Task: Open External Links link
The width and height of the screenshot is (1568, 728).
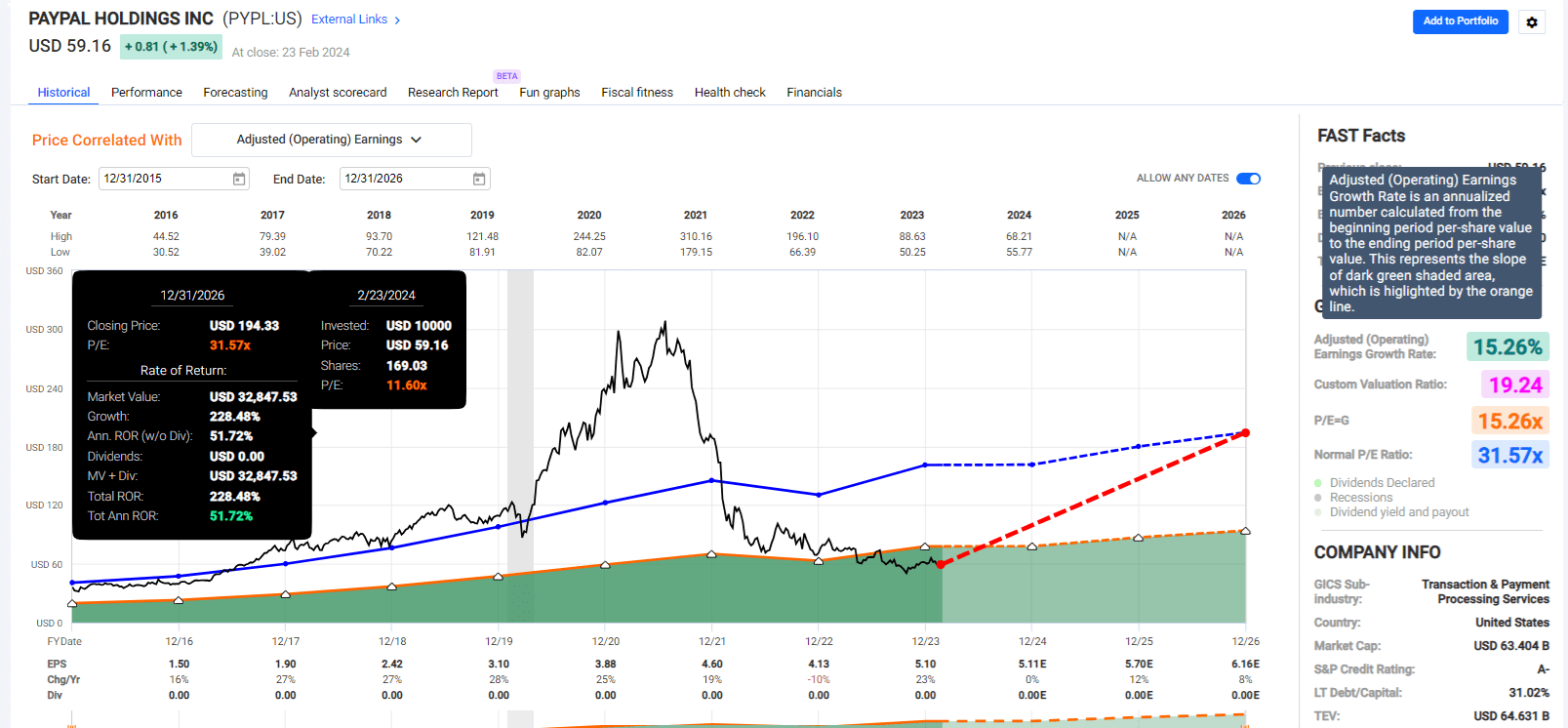Action: [349, 20]
